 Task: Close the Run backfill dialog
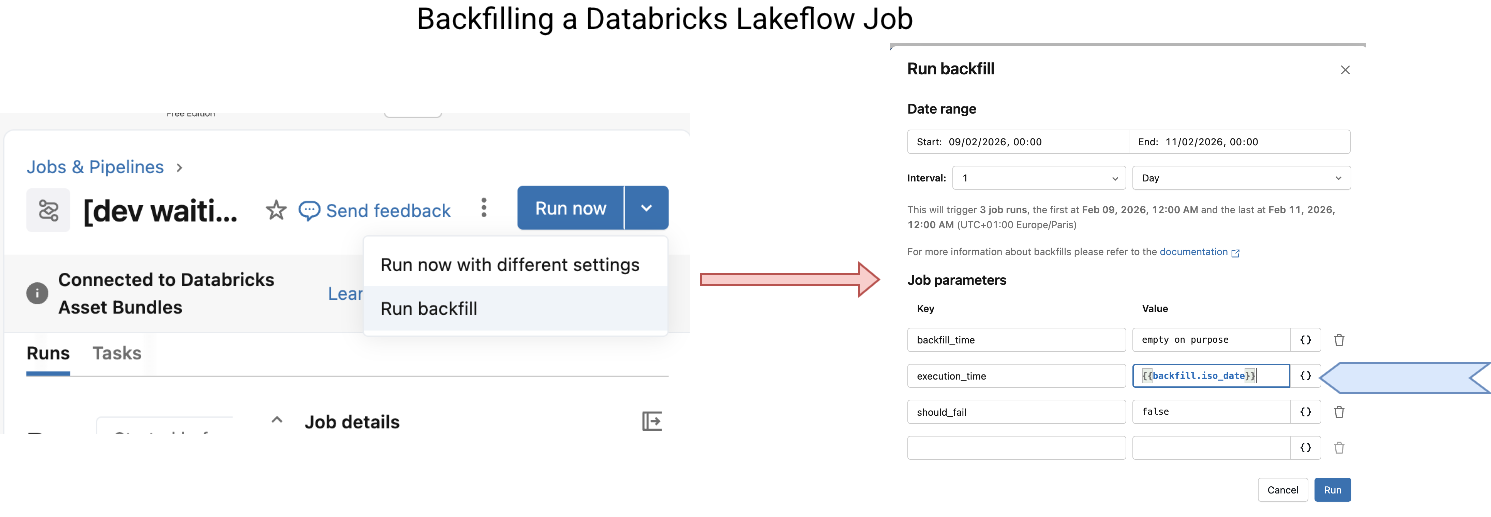tap(1345, 70)
